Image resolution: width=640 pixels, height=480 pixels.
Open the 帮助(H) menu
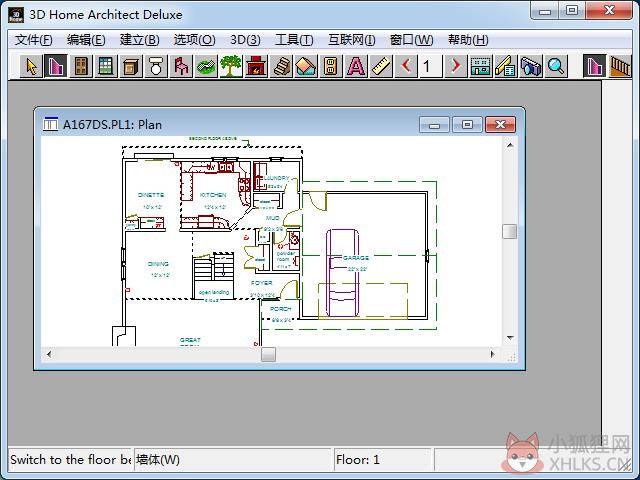pos(468,40)
